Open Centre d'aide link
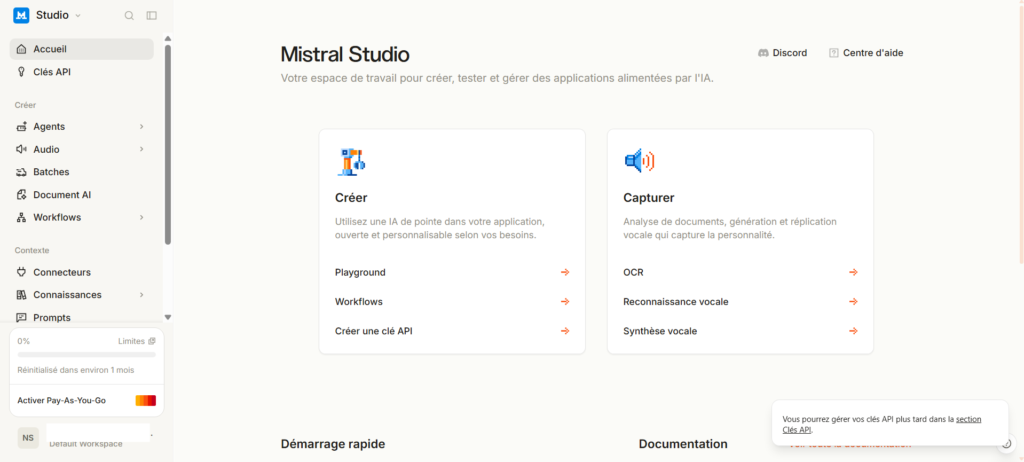 (x=866, y=53)
